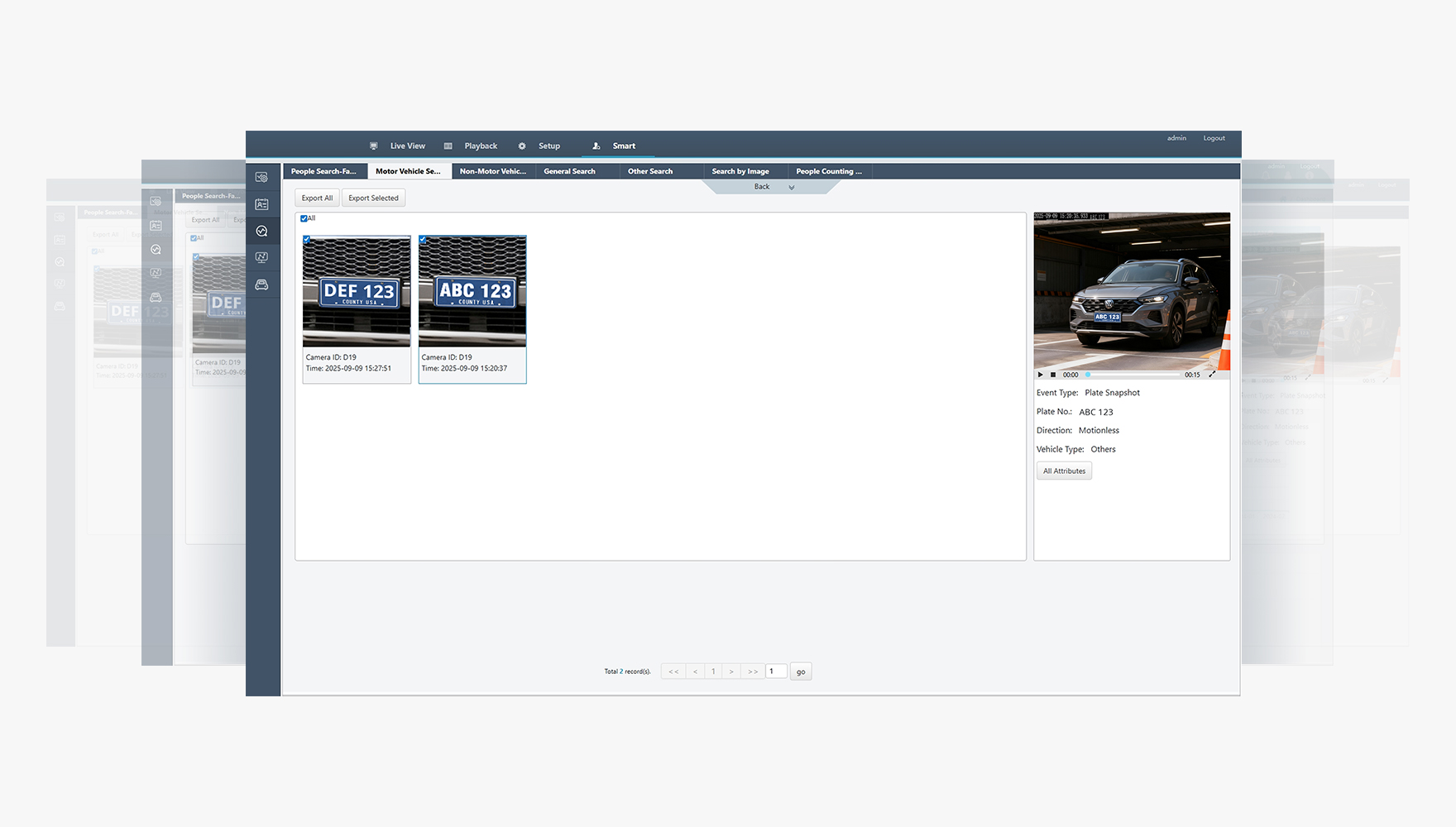The height and width of the screenshot is (827, 1456).
Task: Go to the next results page
Action: coord(731,672)
